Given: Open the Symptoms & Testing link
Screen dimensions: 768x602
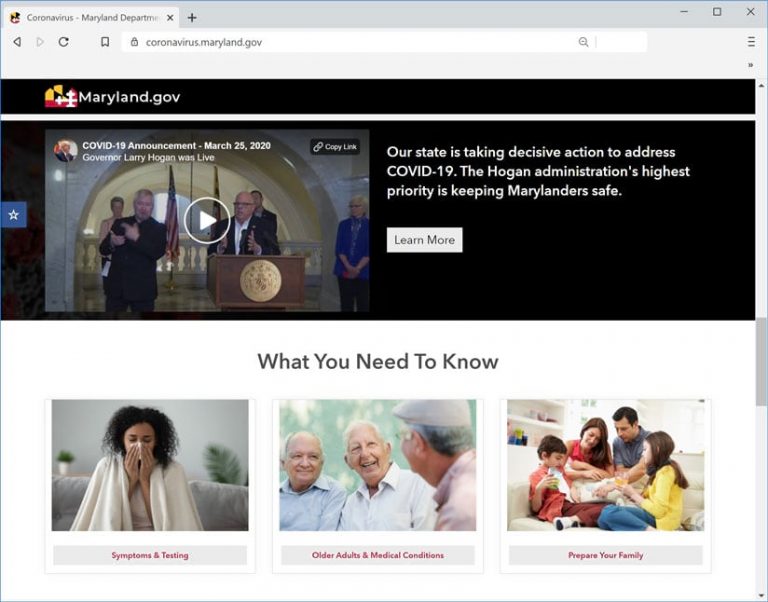Looking at the screenshot, I should [x=150, y=555].
